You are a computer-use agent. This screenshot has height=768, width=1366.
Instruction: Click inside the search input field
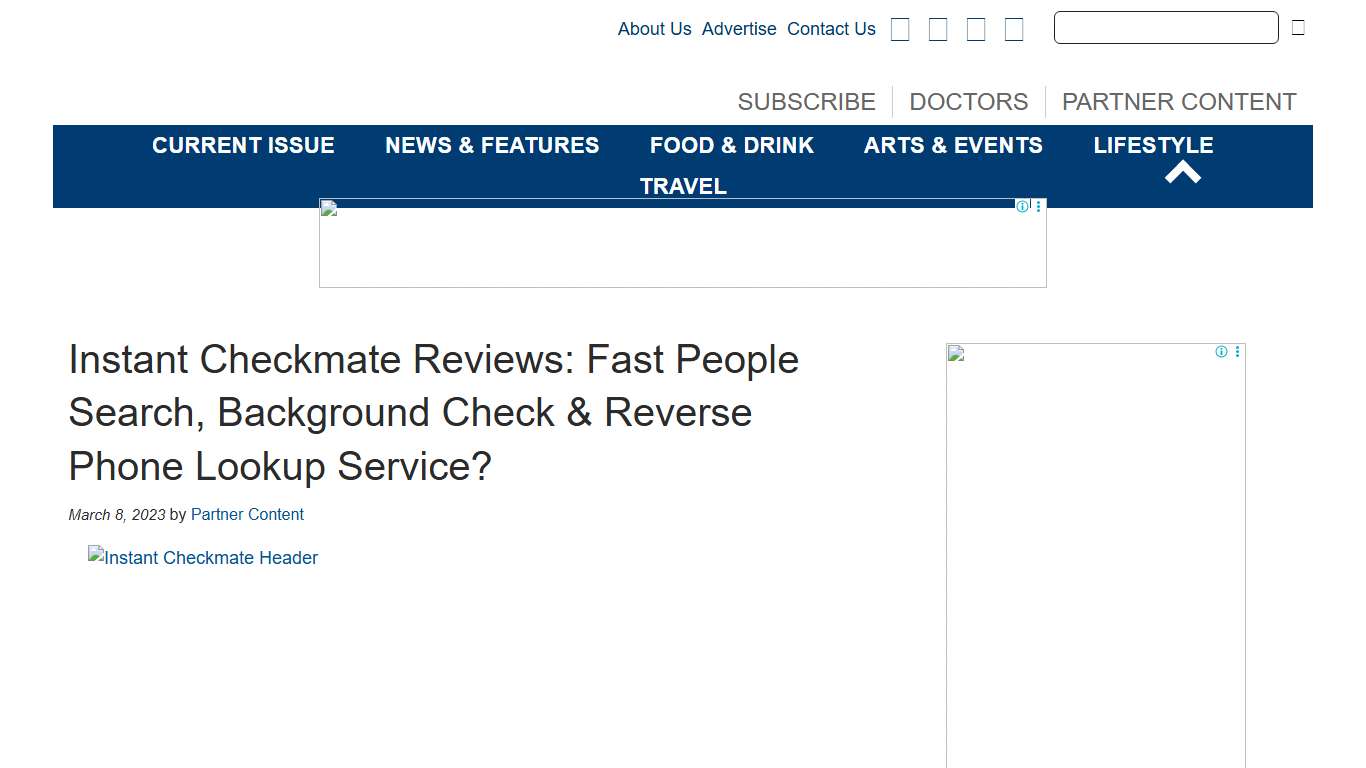click(1165, 27)
